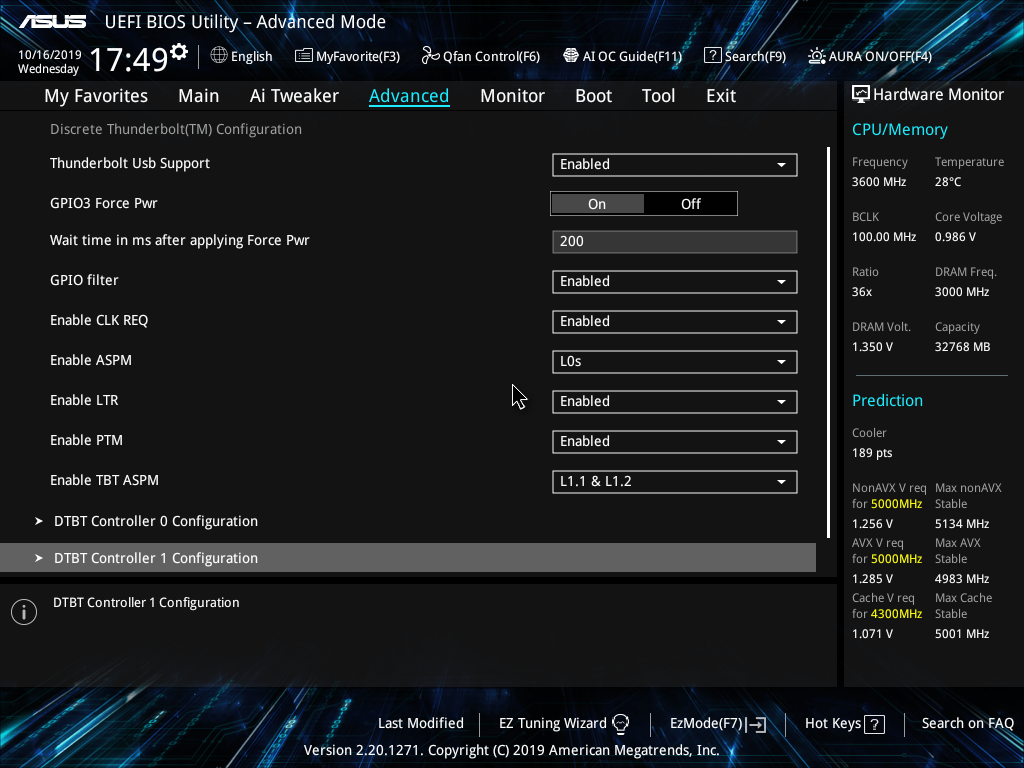Click the CPU/Memory heading
Image resolution: width=1024 pixels, height=768 pixels.
point(899,130)
